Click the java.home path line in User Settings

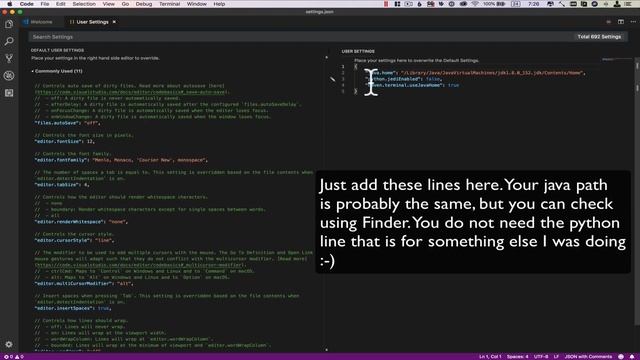coord(476,73)
